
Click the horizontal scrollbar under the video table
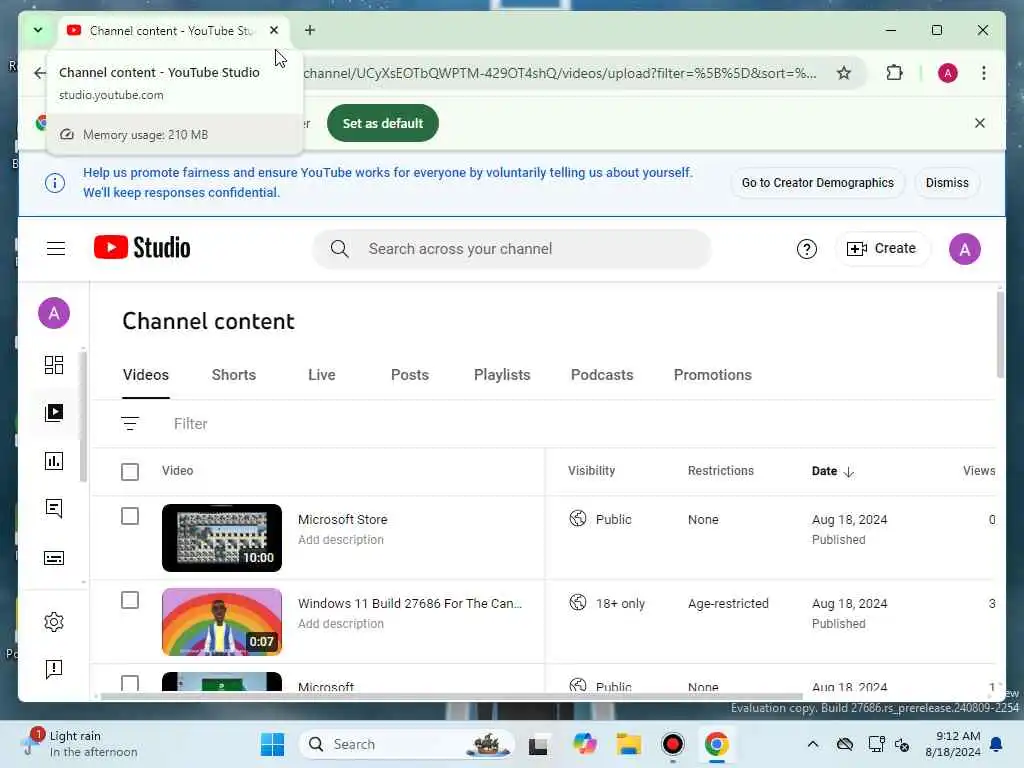point(451,696)
